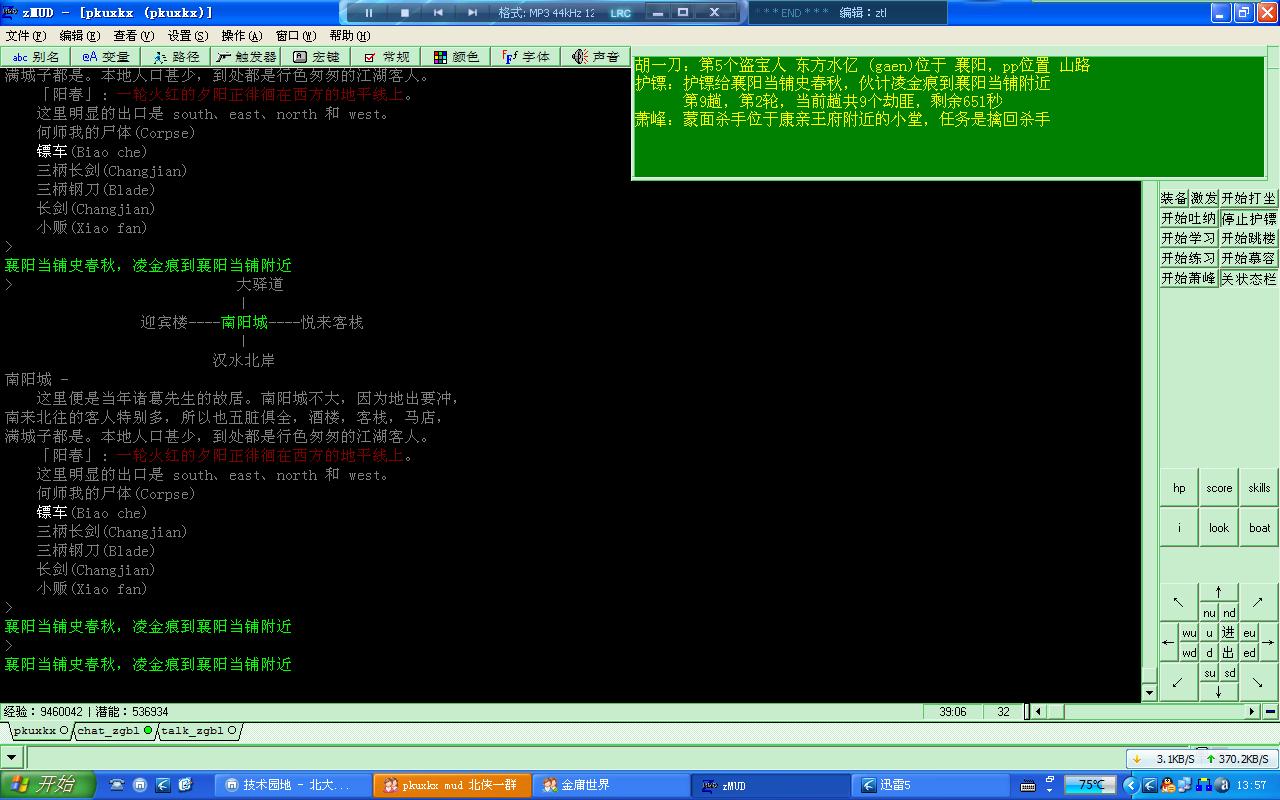
Task: Click the i inventory button
Action: [x=1179, y=528]
